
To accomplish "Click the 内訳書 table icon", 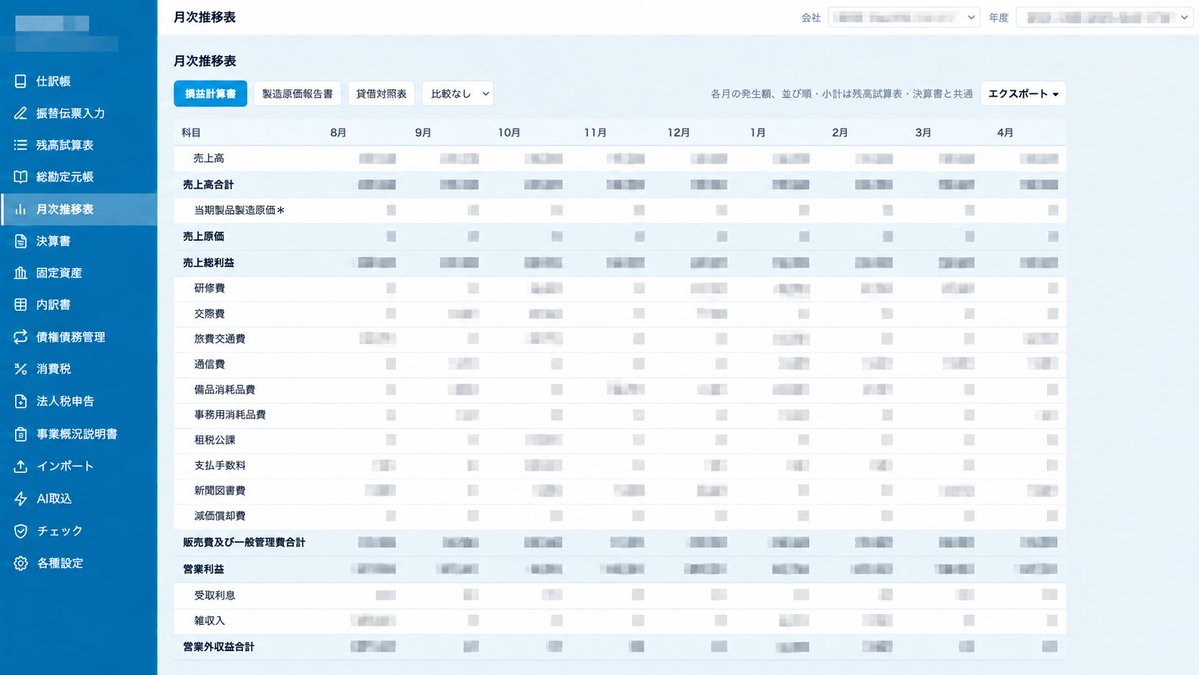I will [21, 305].
